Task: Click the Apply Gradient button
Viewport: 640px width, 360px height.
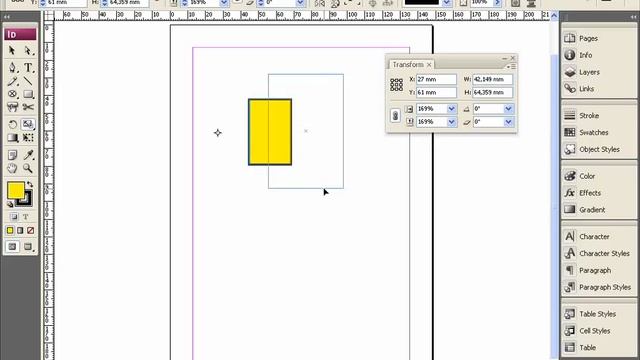Action: click(x=20, y=231)
